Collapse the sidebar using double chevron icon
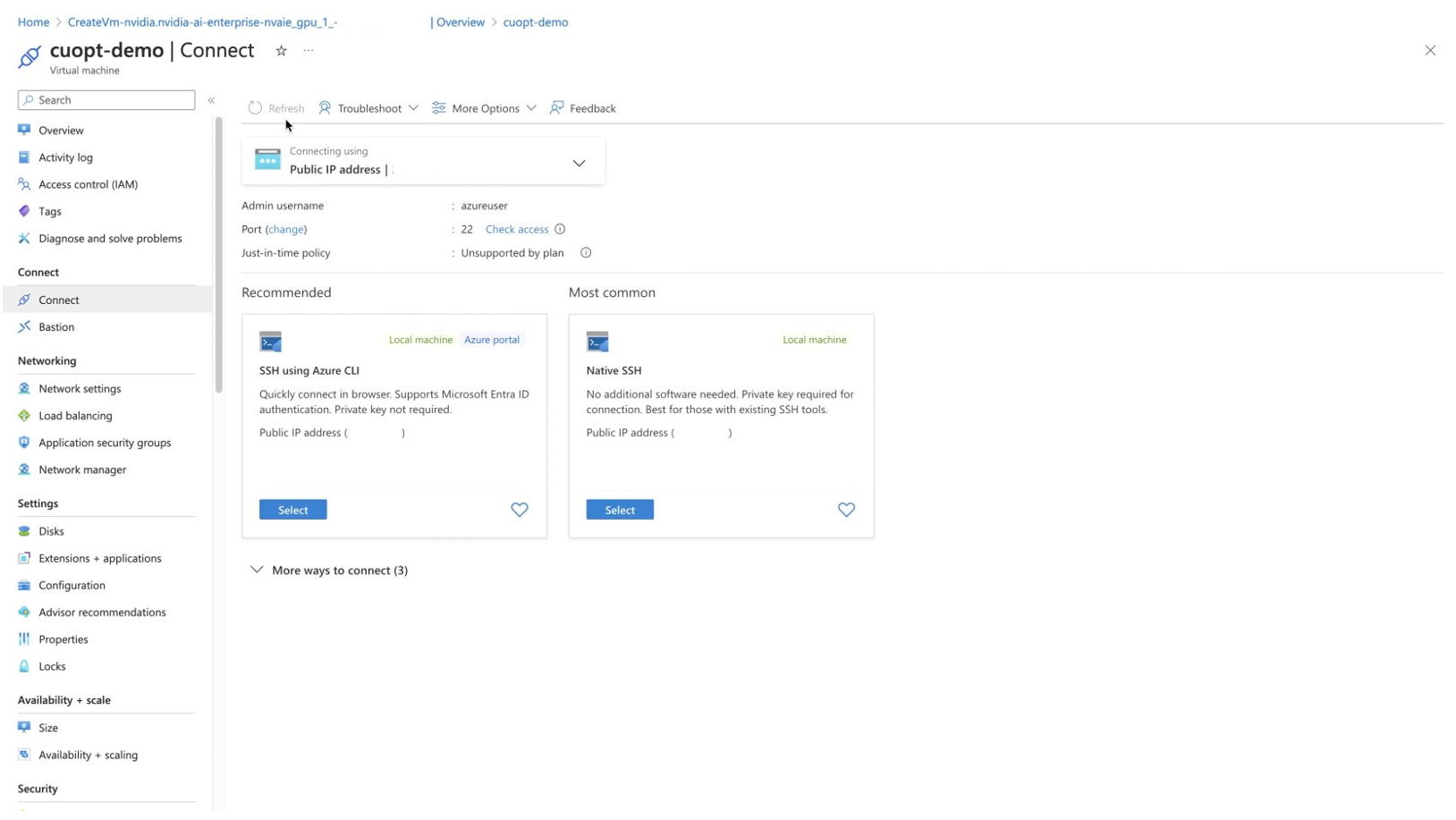Image resolution: width=1456 pixels, height=820 pixels. tap(212, 100)
